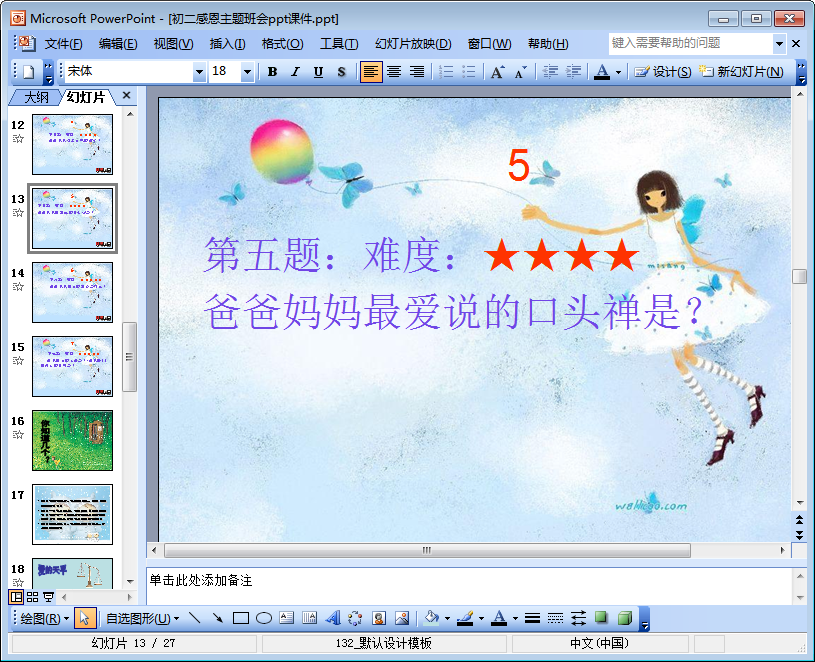
Task: Toggle Underline formatting
Action: [x=318, y=72]
